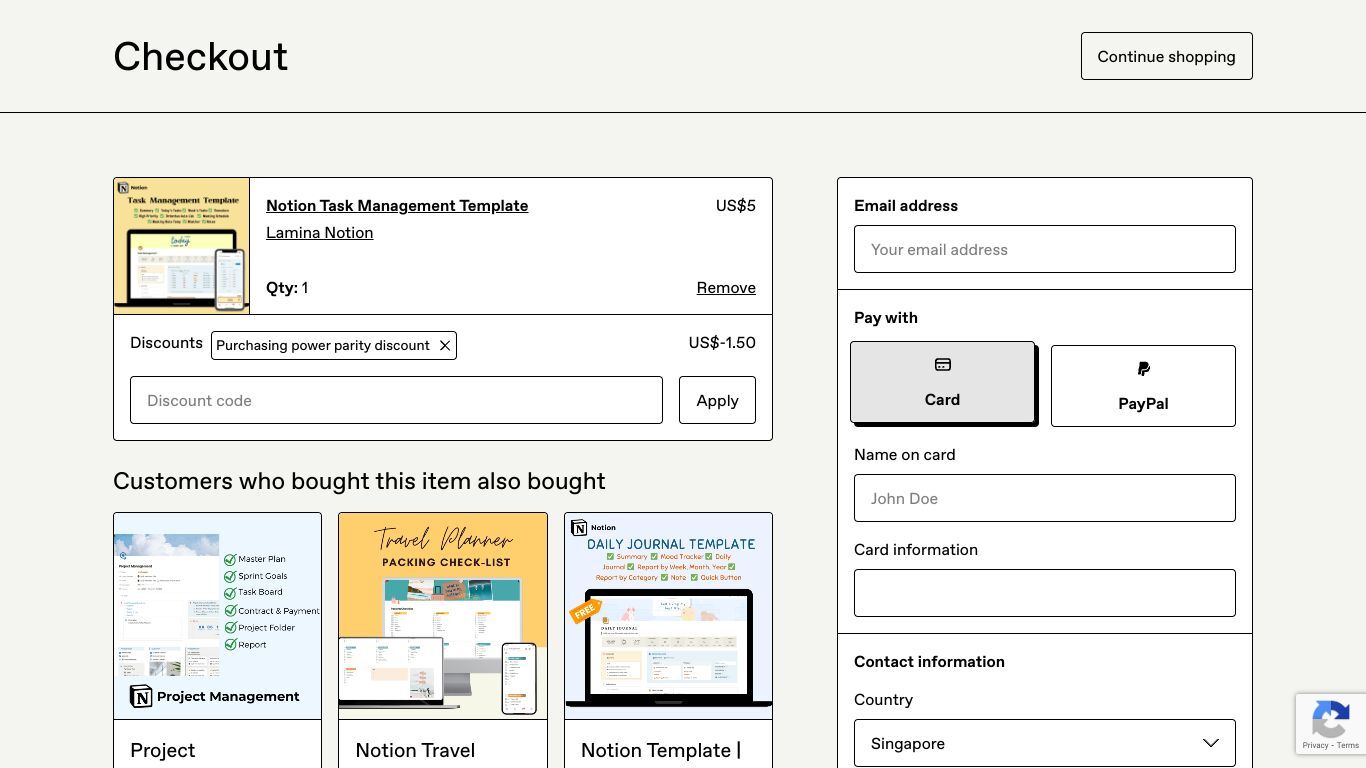The width and height of the screenshot is (1366, 768).
Task: Open the Notion Task Management Template link
Action: (397, 206)
